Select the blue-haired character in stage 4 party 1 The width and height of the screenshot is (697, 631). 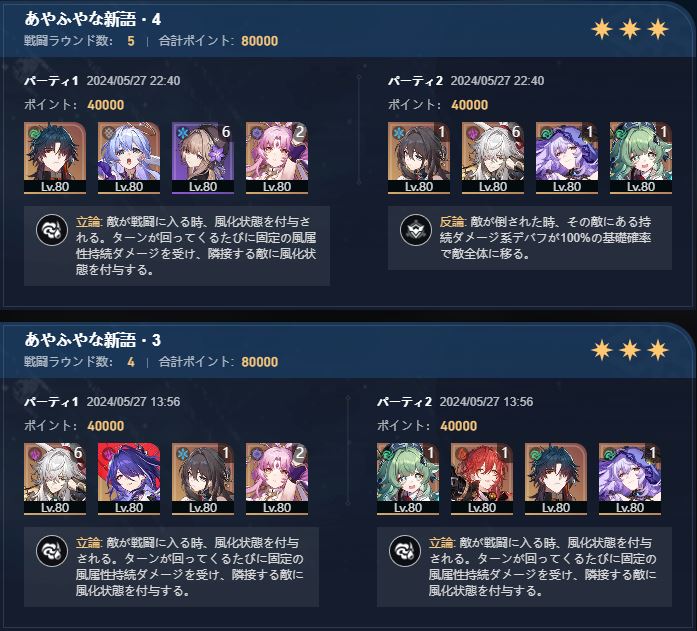pos(129,158)
